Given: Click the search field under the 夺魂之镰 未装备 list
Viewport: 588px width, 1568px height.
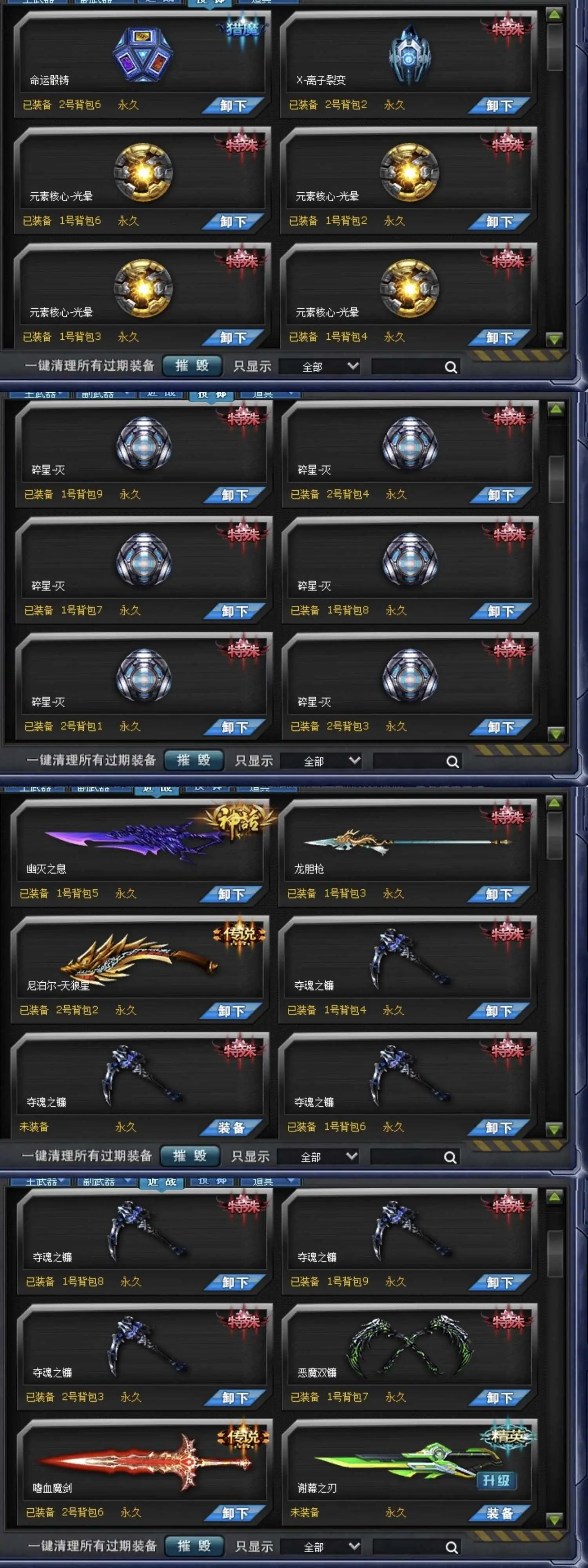Looking at the screenshot, I should (414, 1156).
